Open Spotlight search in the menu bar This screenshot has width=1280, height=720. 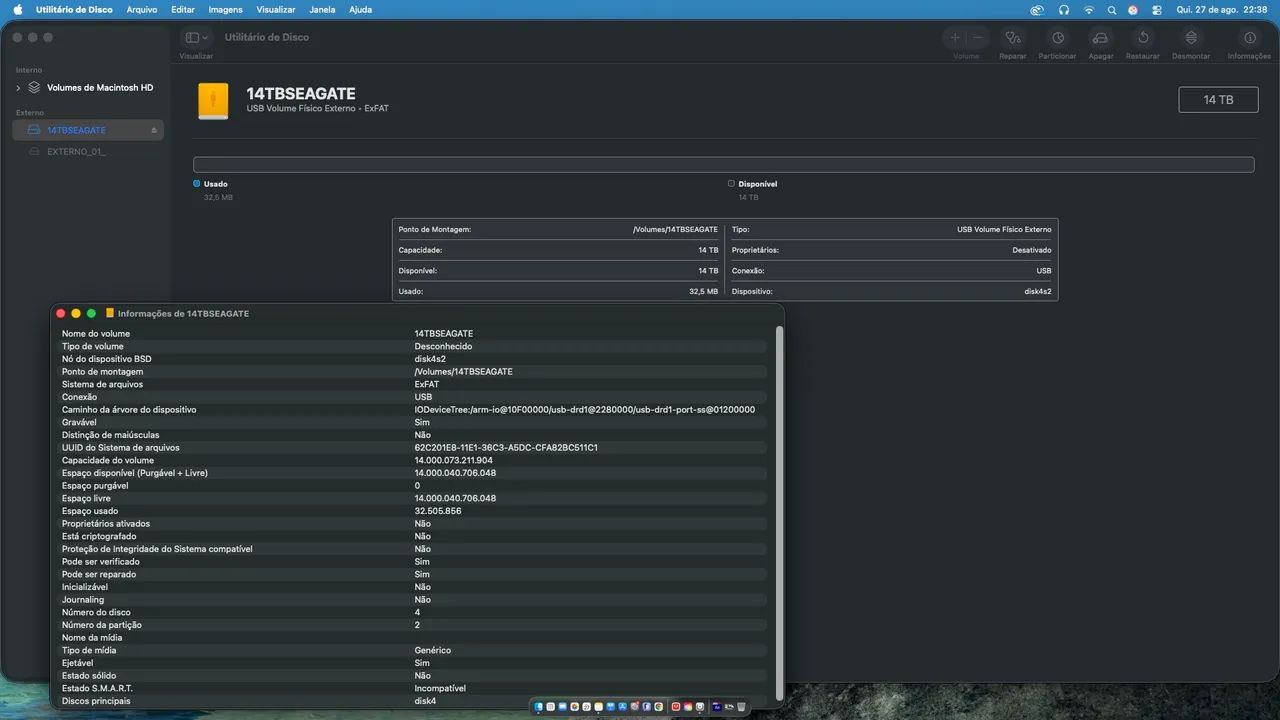tap(1112, 10)
